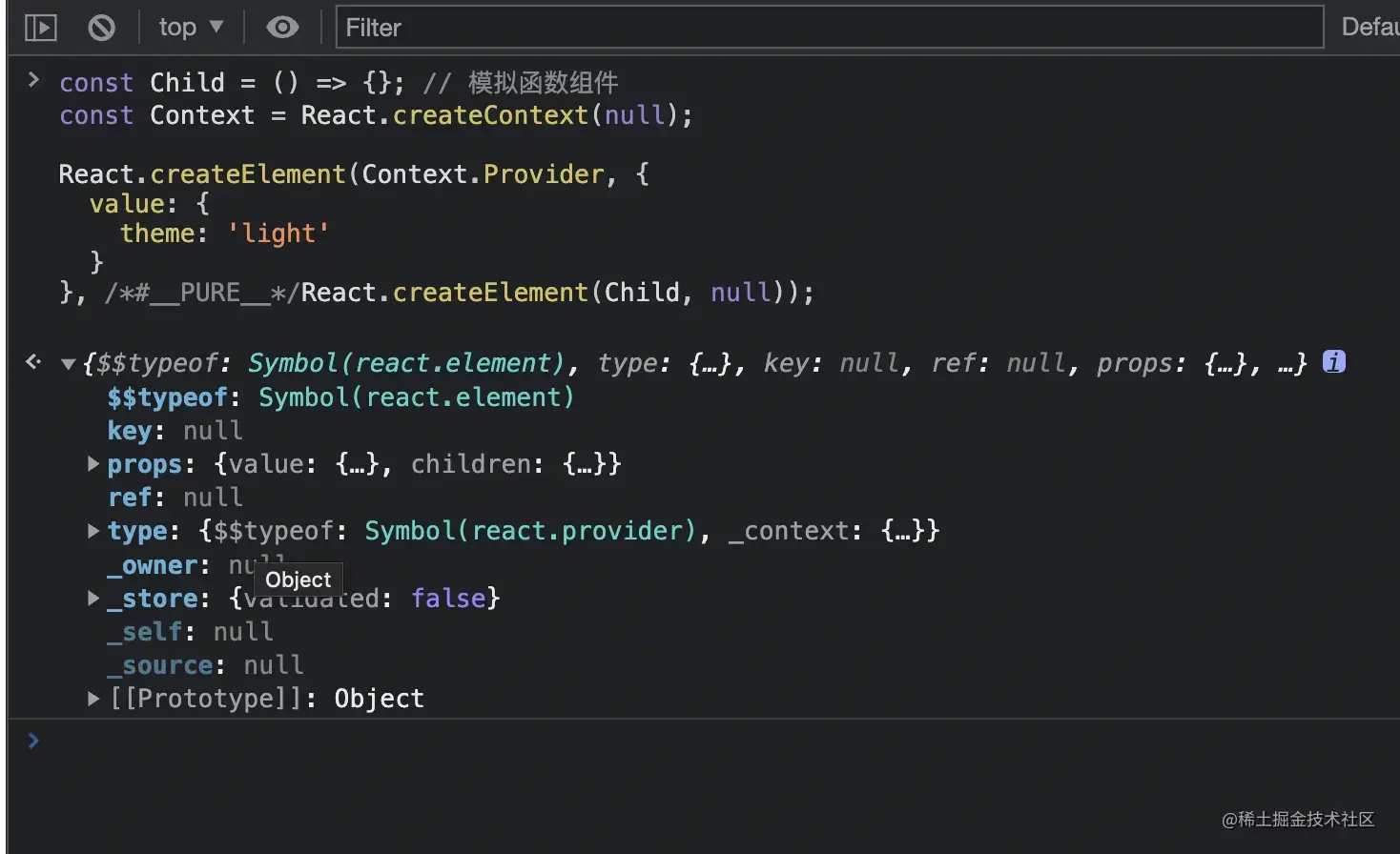
Task: Clear the console with the ban icon
Action: 101,28
